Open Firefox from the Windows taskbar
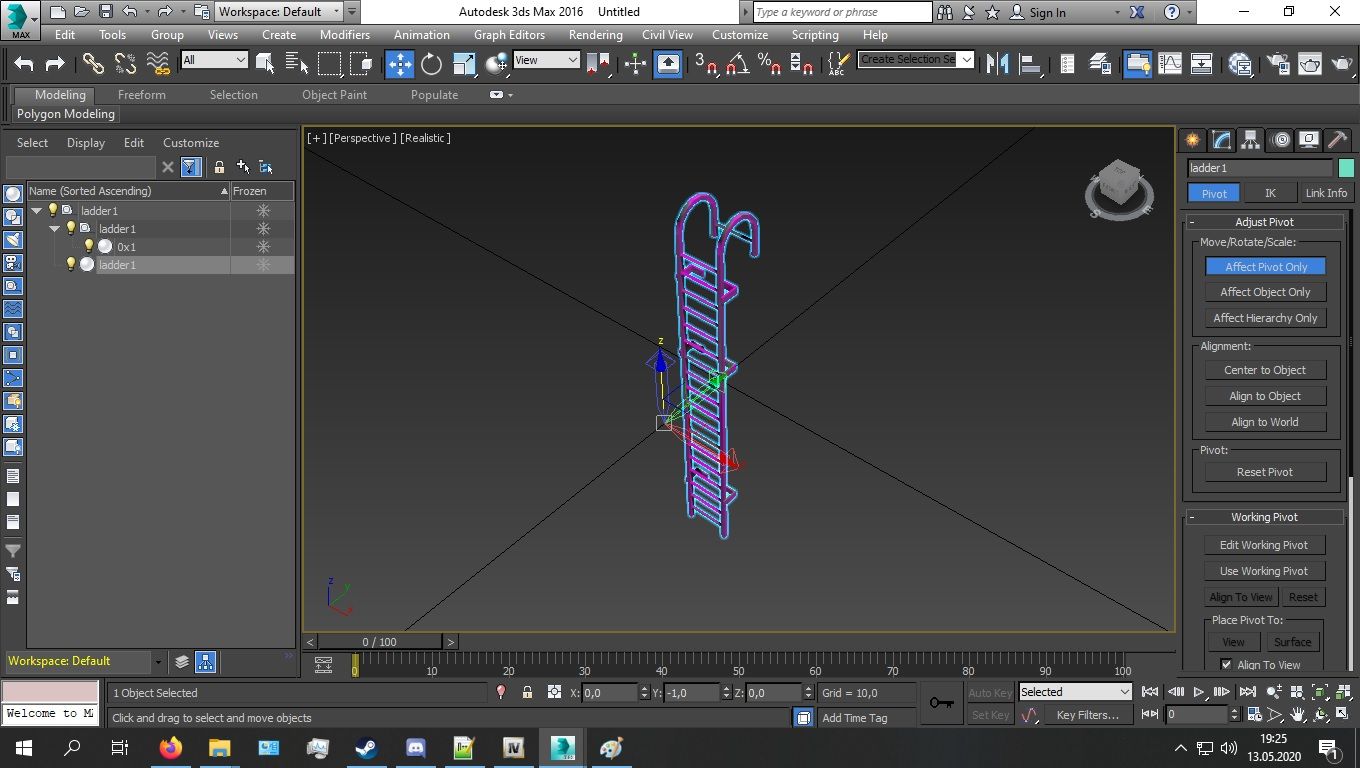The image size is (1360, 768). (171, 748)
